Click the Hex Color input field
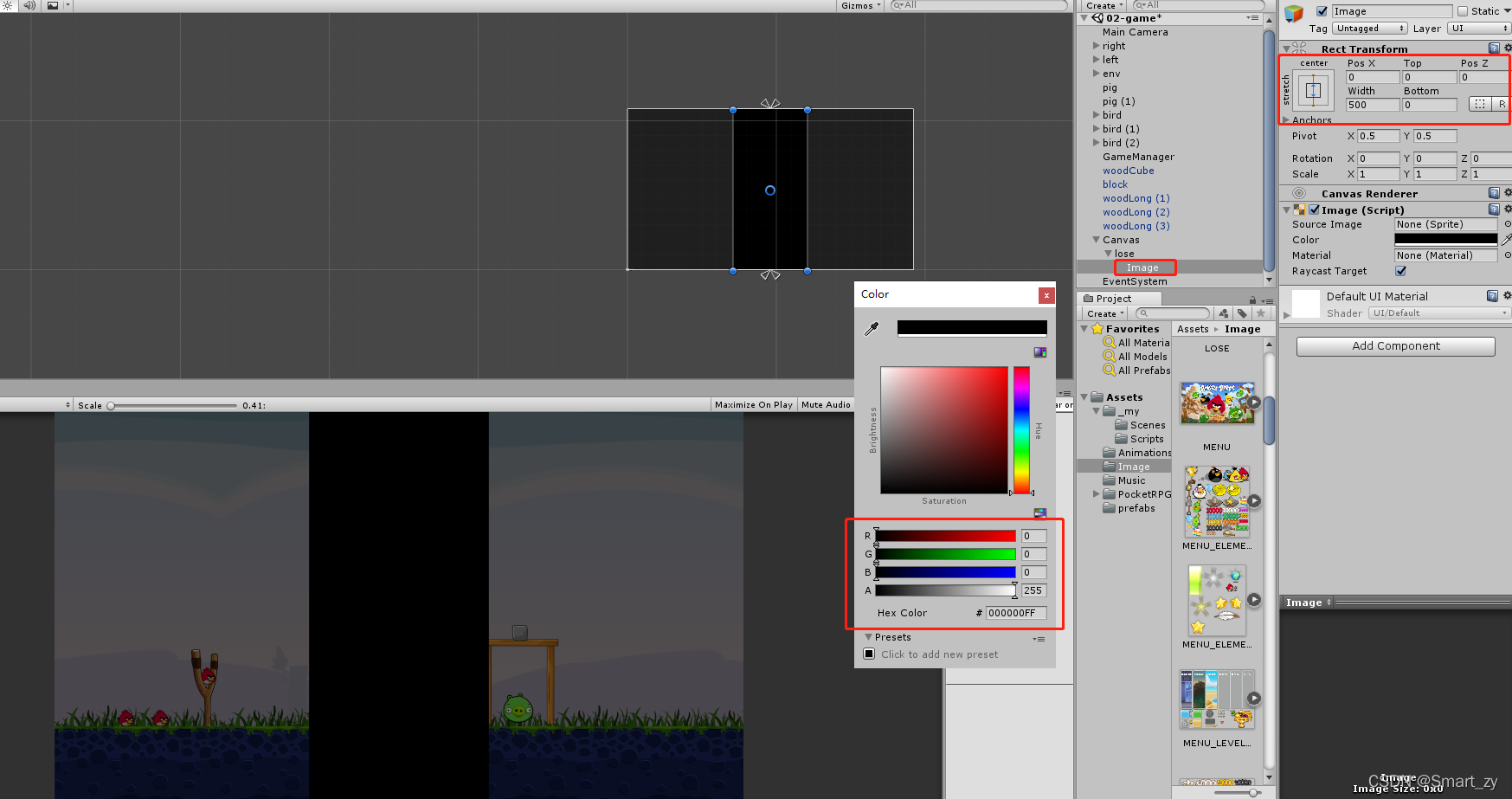 click(x=1016, y=613)
